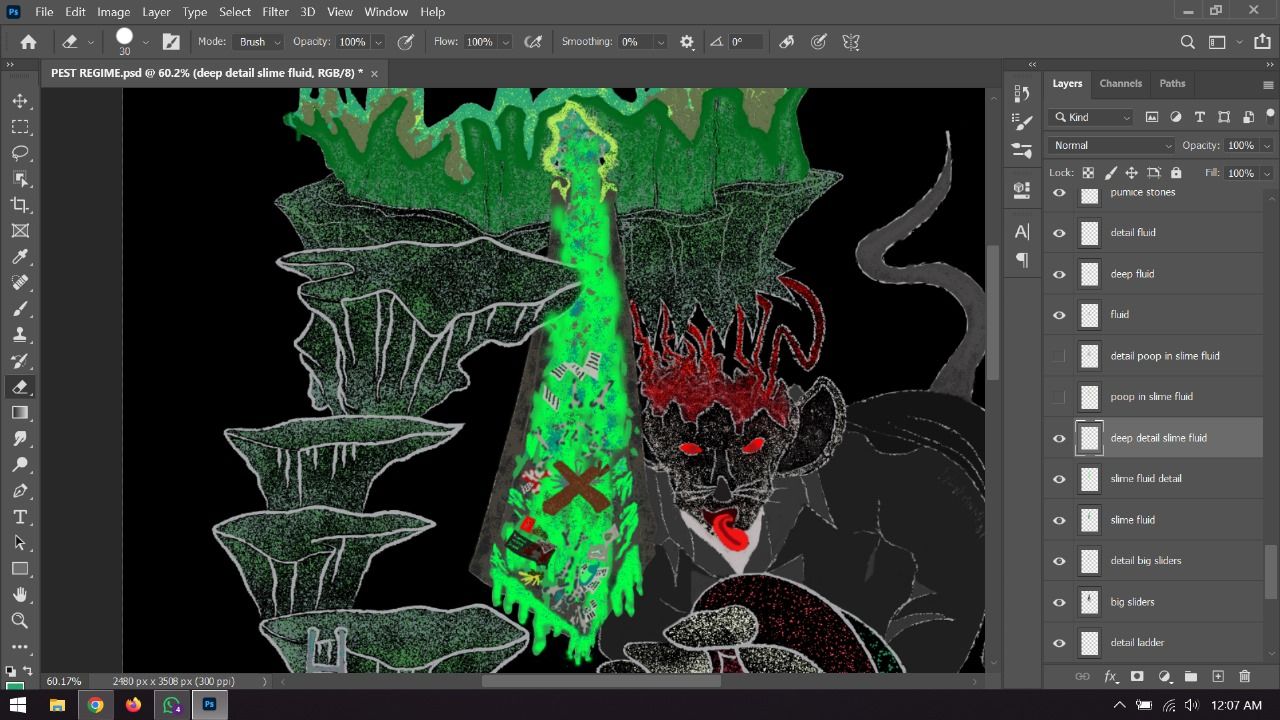1280x720 pixels.
Task: Select the Lasso tool
Action: point(19,153)
